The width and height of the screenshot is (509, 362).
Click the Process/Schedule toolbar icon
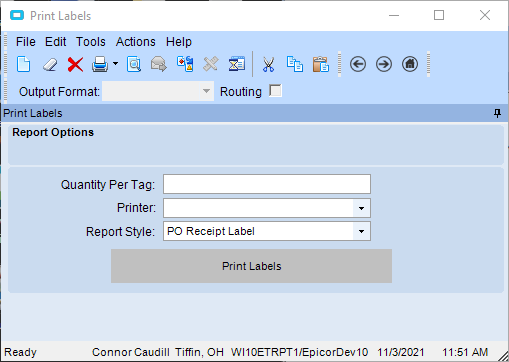[185, 64]
